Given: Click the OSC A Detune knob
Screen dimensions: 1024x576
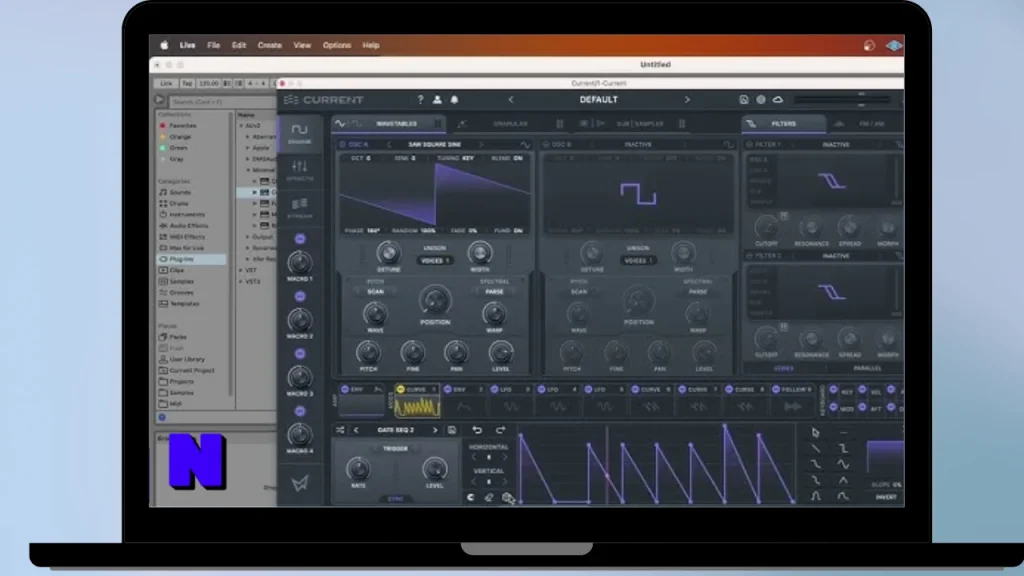Looking at the screenshot, I should point(388,253).
